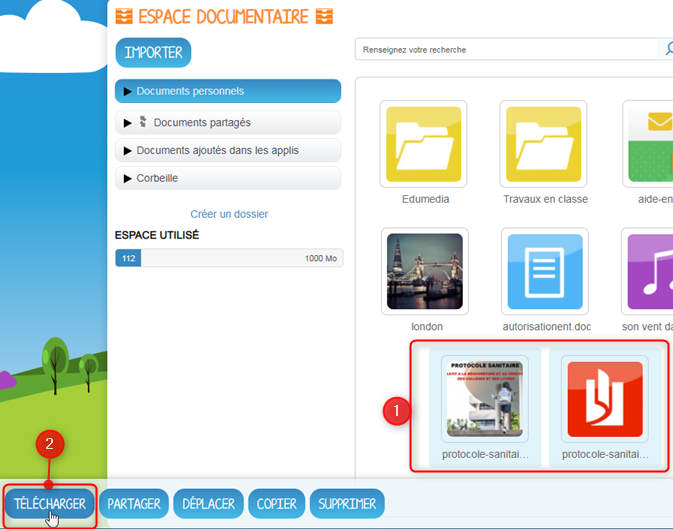
Task: Open the autorisationent.doc document icon
Action: [544, 271]
